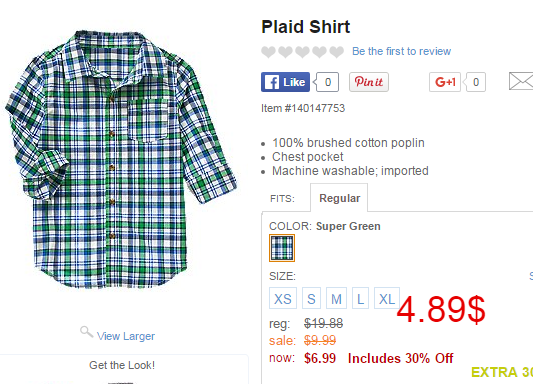Open the Be the first to review link

tap(401, 51)
